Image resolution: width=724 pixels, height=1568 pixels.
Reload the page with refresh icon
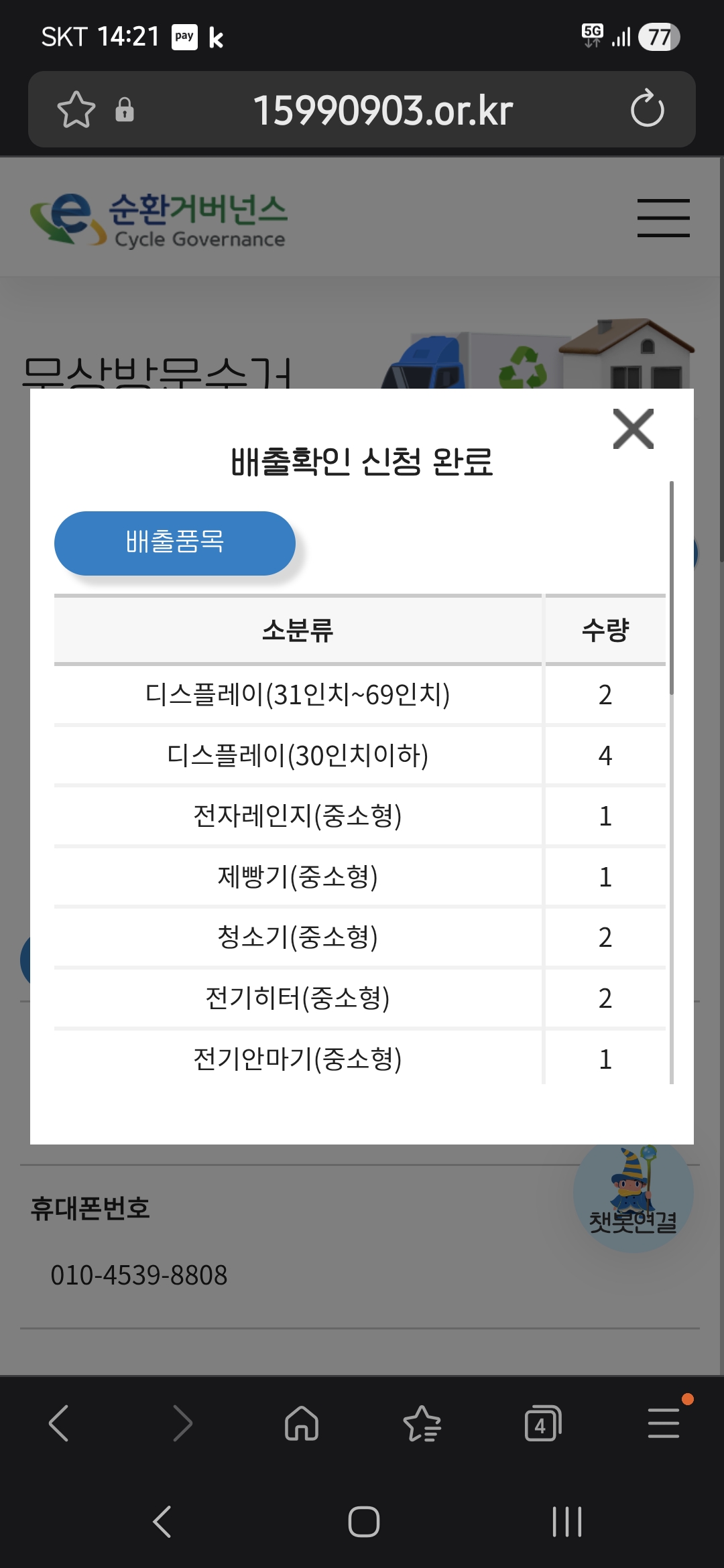coord(647,109)
